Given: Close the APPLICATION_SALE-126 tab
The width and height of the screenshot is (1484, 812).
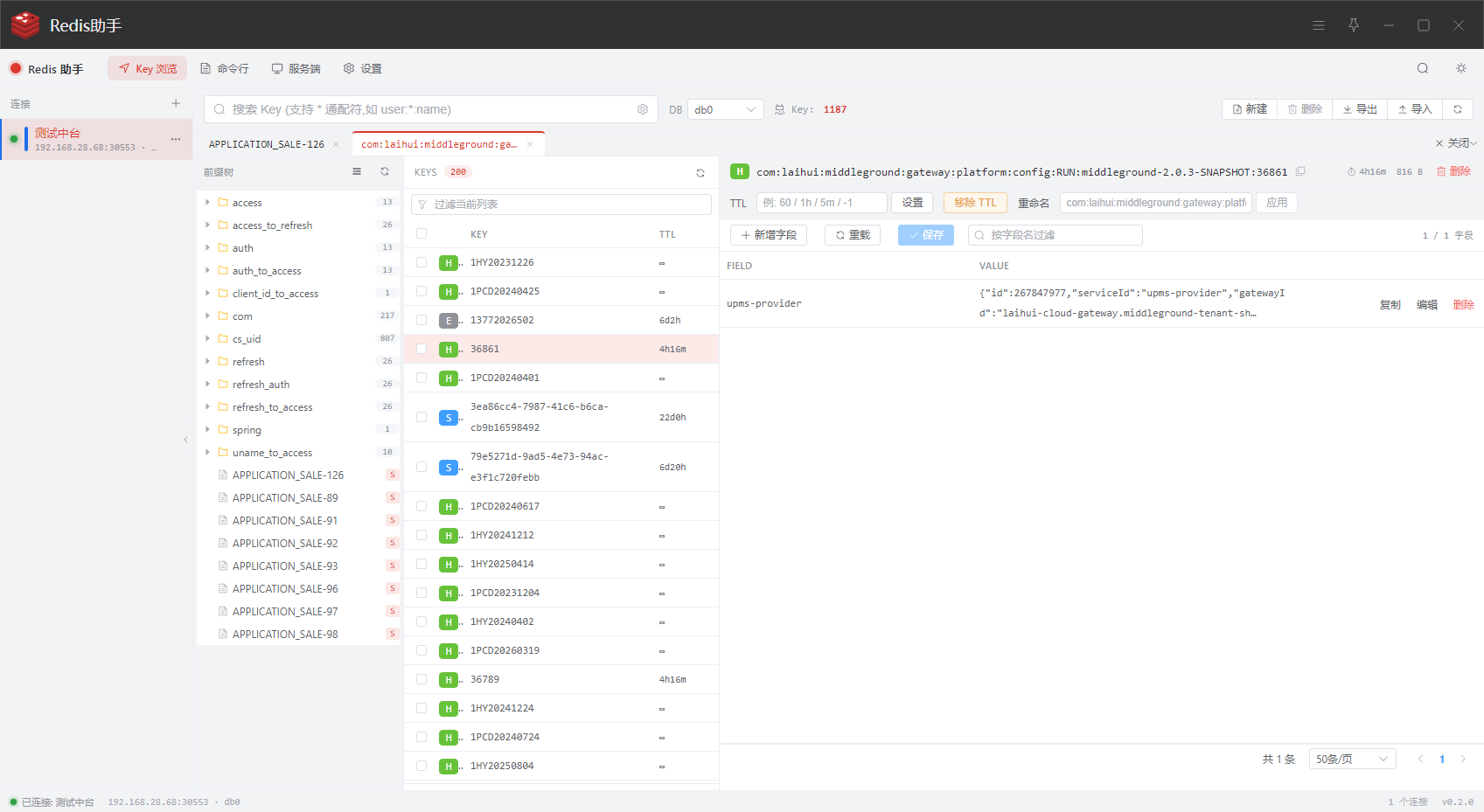Looking at the screenshot, I should click(x=336, y=144).
